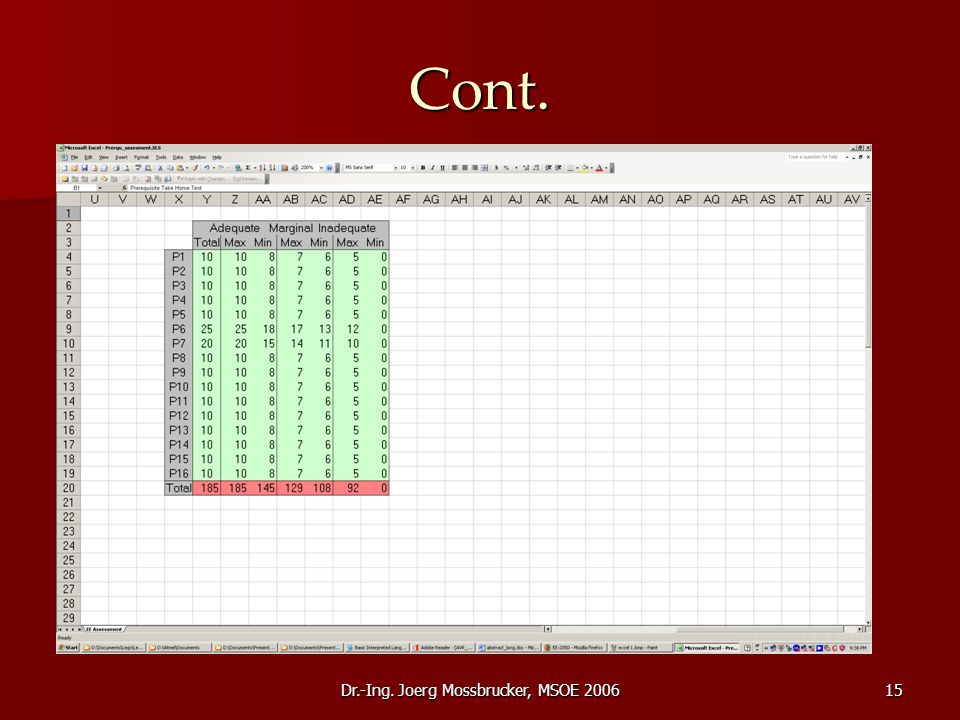Image resolution: width=960 pixels, height=720 pixels.
Task: Click the Chart Wizard icon
Action: click(x=285, y=168)
